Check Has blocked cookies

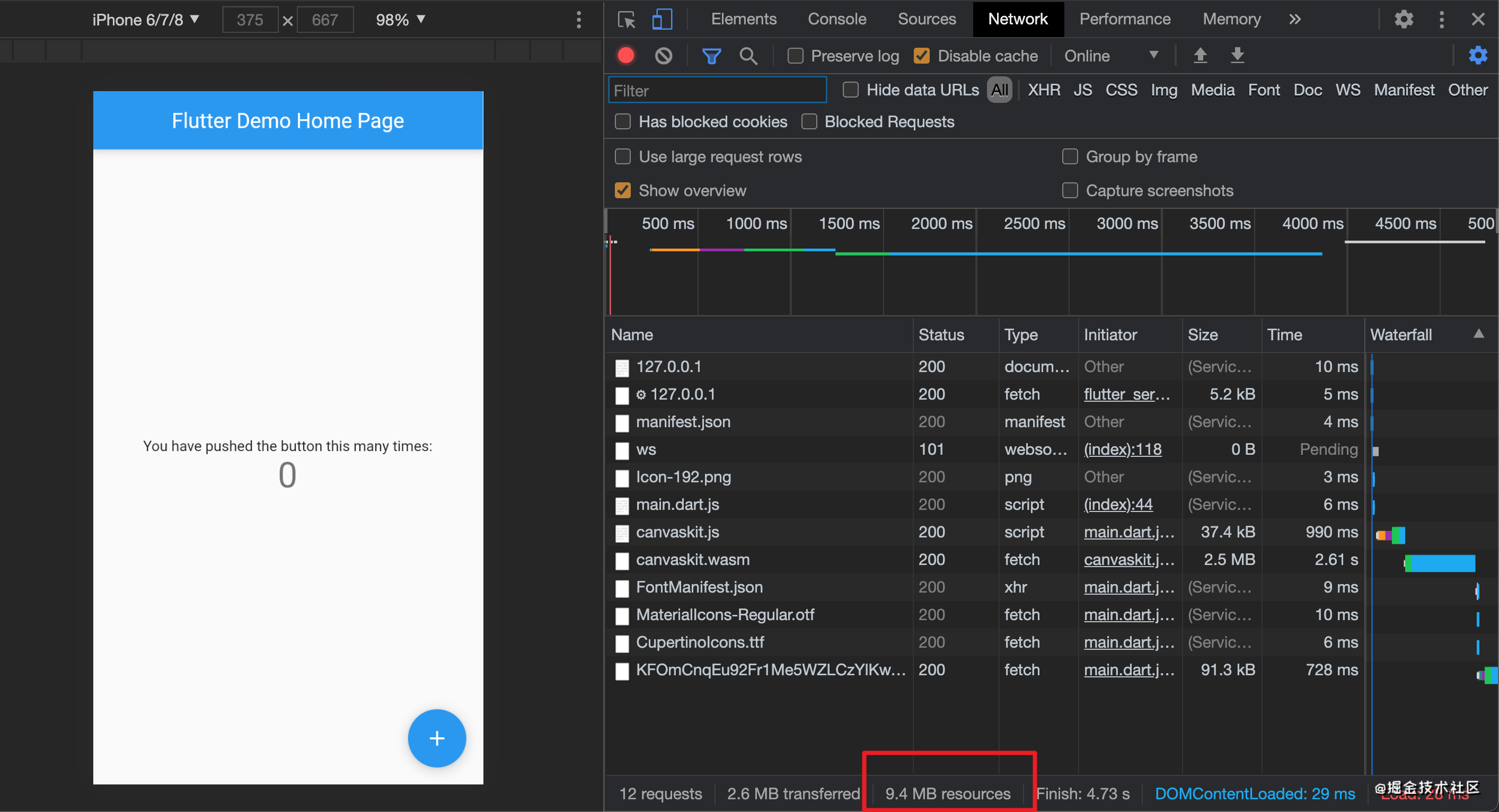(623, 122)
